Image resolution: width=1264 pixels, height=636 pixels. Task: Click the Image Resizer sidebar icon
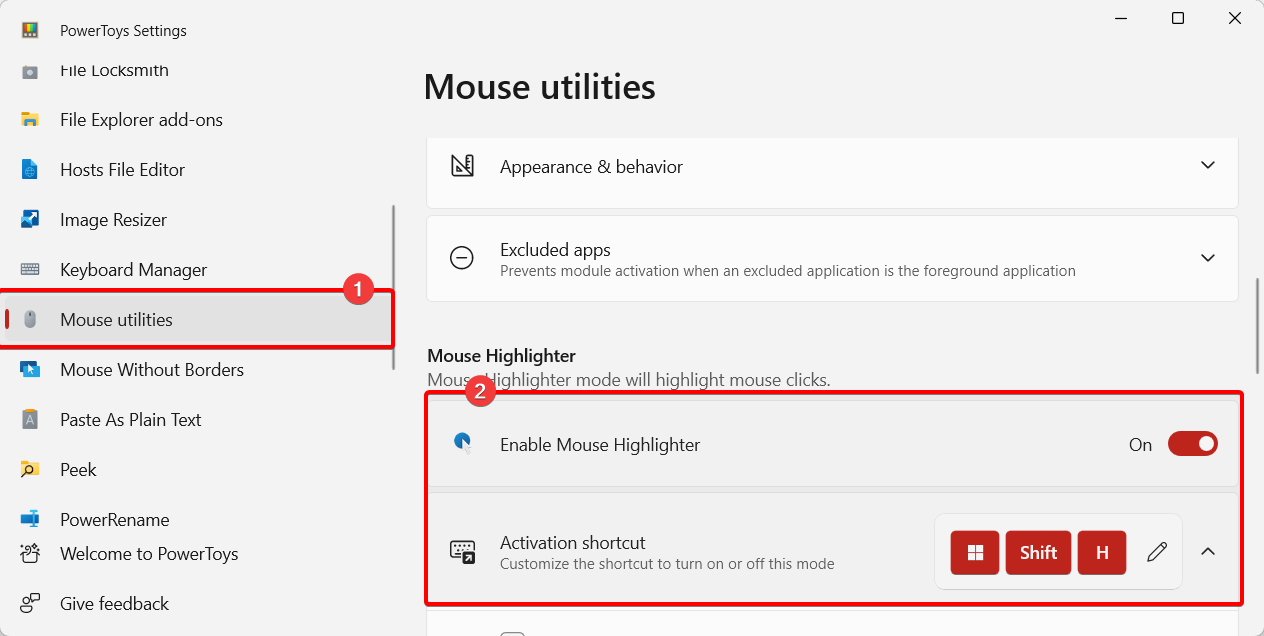[30, 220]
